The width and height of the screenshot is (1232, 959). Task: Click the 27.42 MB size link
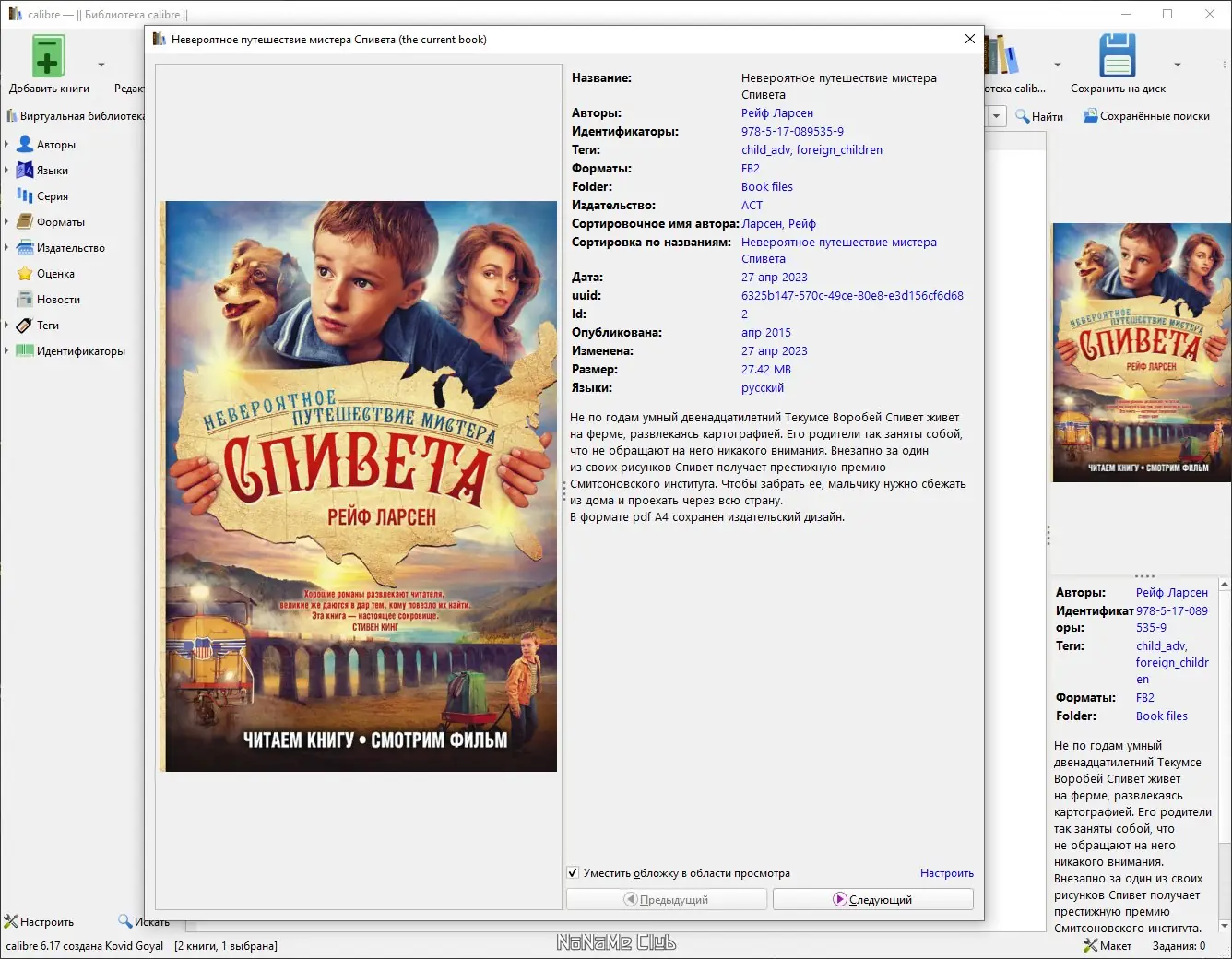[x=766, y=369]
